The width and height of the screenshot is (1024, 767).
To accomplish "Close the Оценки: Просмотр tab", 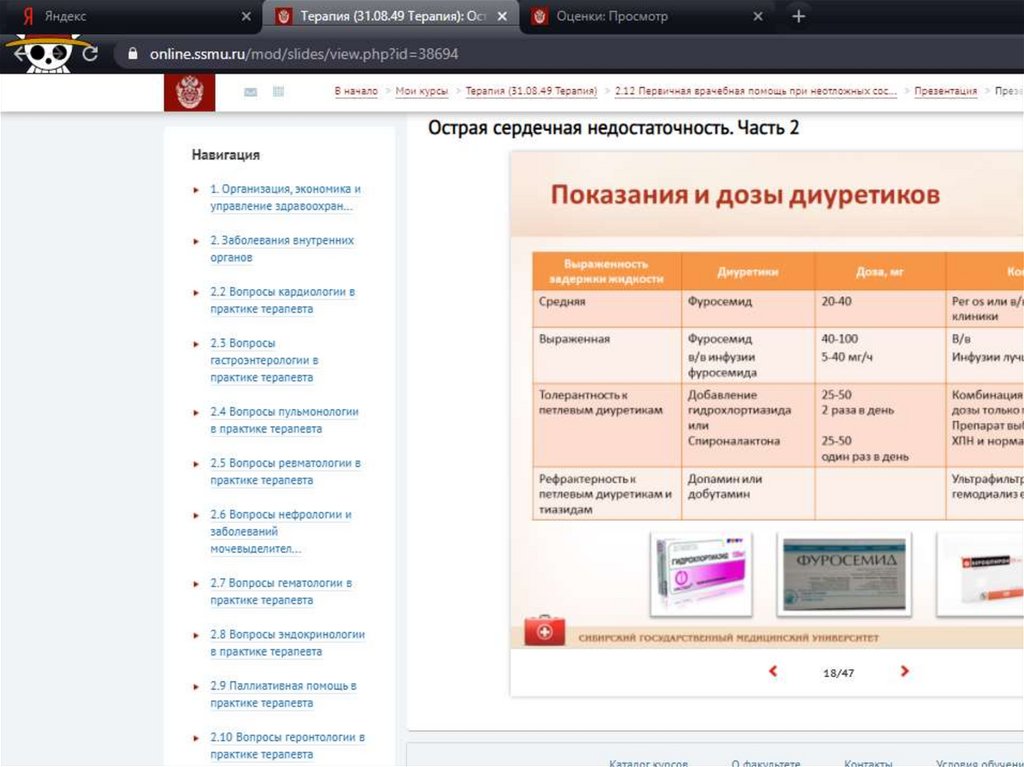I will click(758, 17).
